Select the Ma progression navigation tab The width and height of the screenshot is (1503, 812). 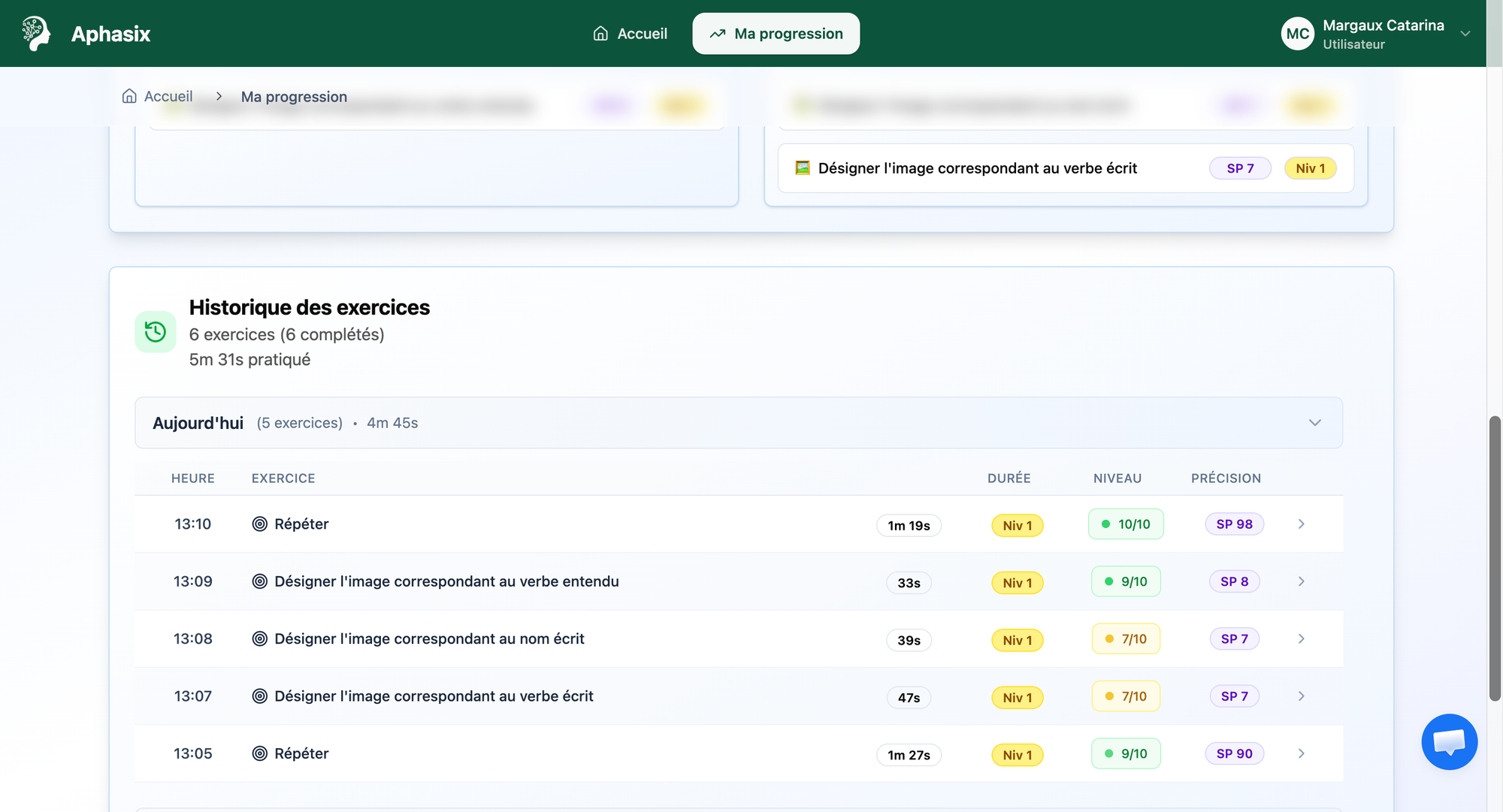(x=776, y=34)
